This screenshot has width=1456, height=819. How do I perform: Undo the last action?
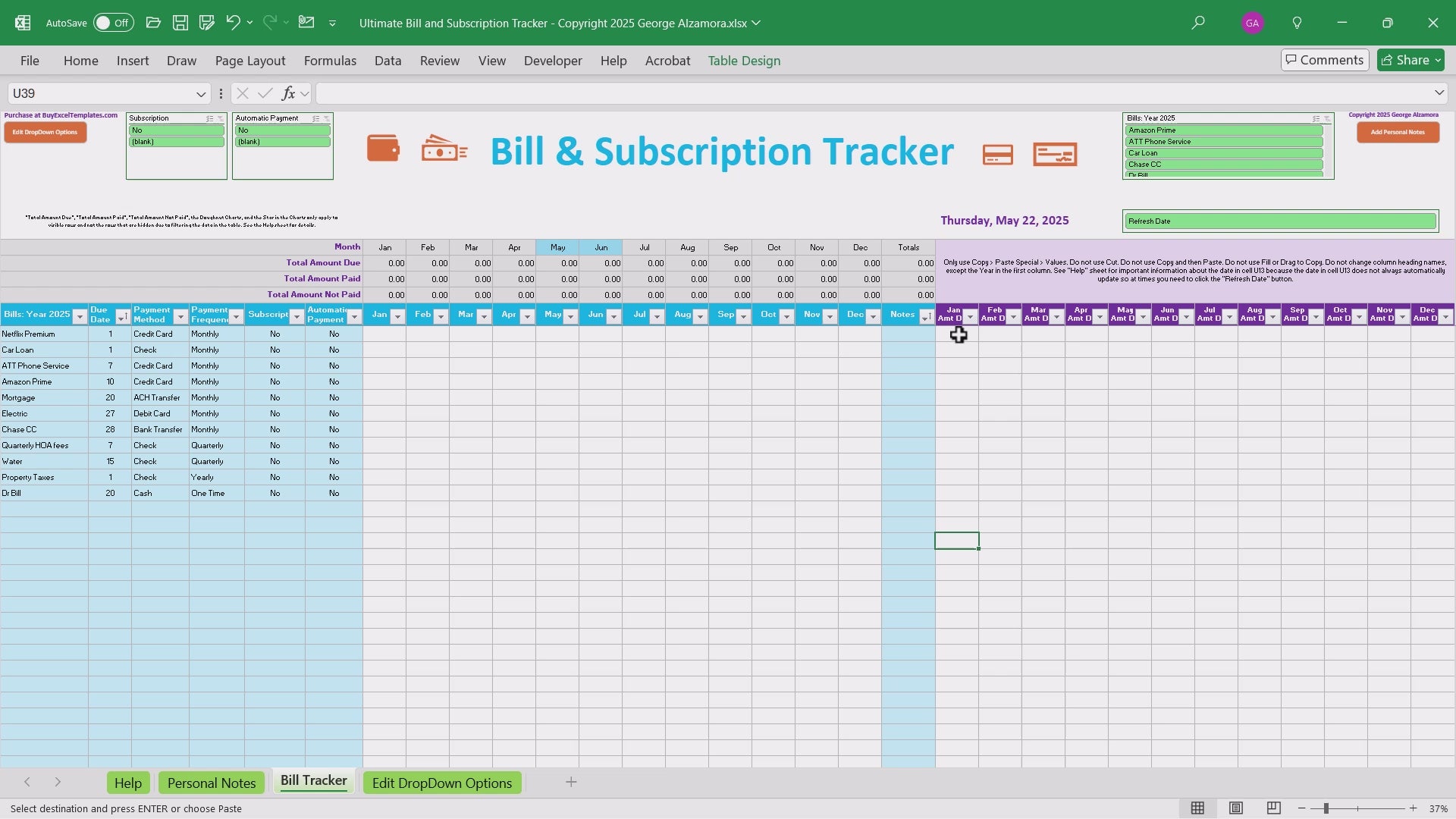pyautogui.click(x=233, y=23)
